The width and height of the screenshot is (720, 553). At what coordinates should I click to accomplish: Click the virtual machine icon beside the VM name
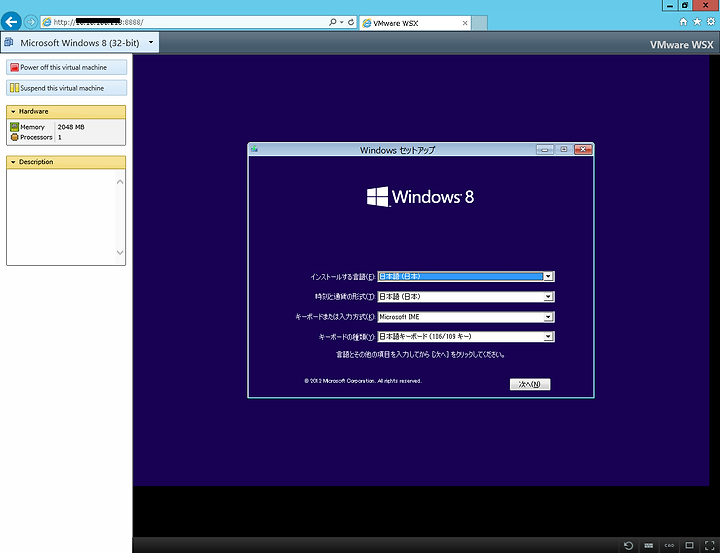(8, 42)
